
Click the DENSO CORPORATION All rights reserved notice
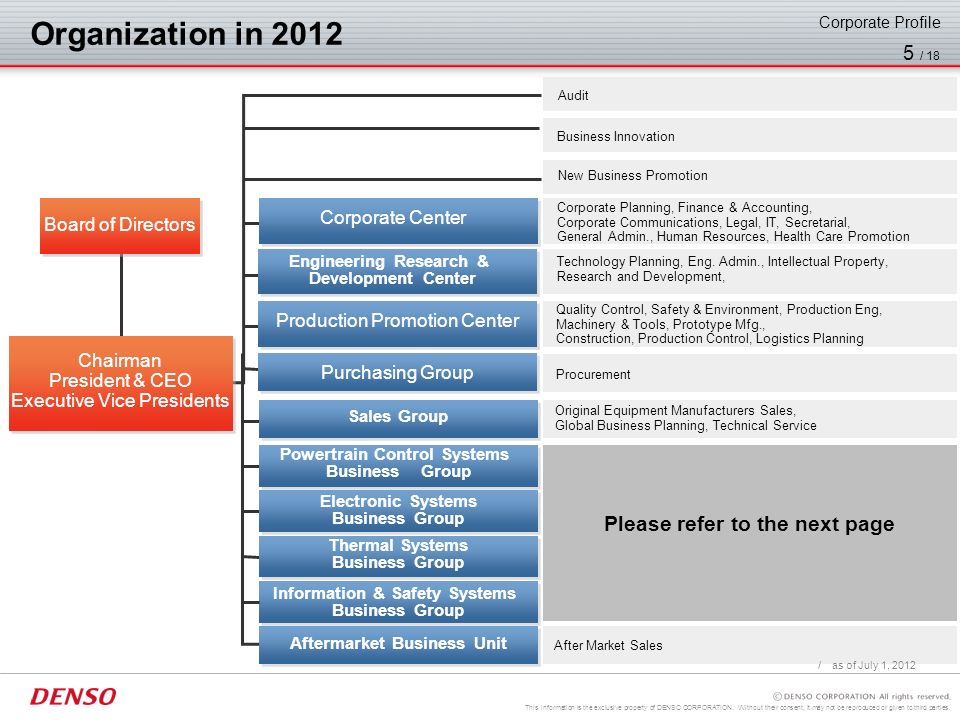click(861, 696)
